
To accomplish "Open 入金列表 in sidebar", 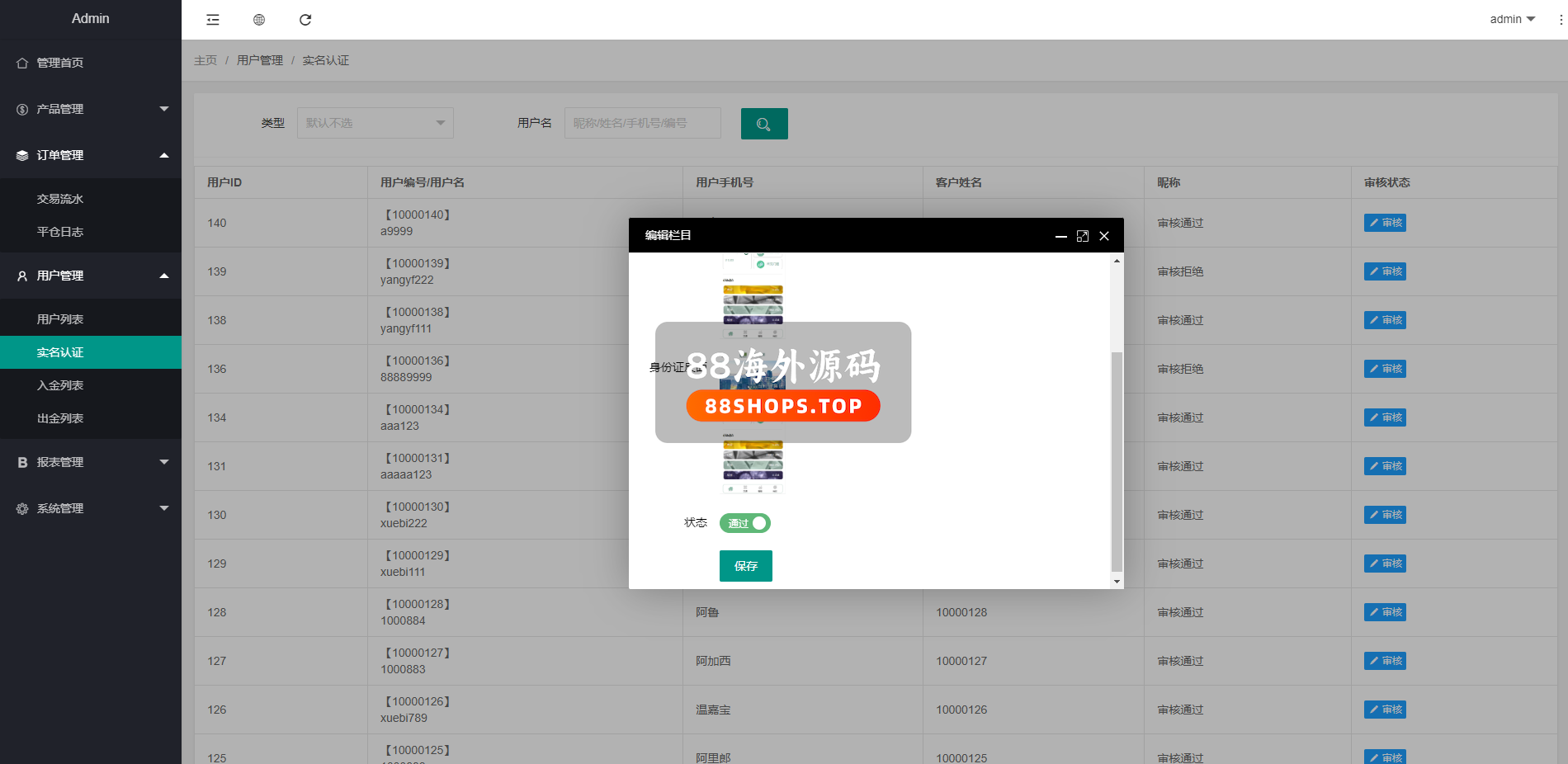I will tap(60, 385).
